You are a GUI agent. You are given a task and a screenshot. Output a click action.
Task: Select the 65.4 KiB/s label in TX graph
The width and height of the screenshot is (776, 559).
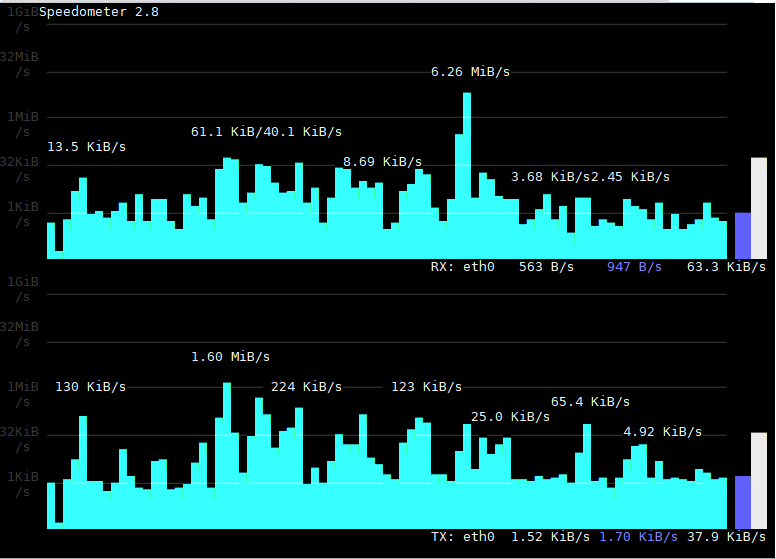pyautogui.click(x=590, y=402)
